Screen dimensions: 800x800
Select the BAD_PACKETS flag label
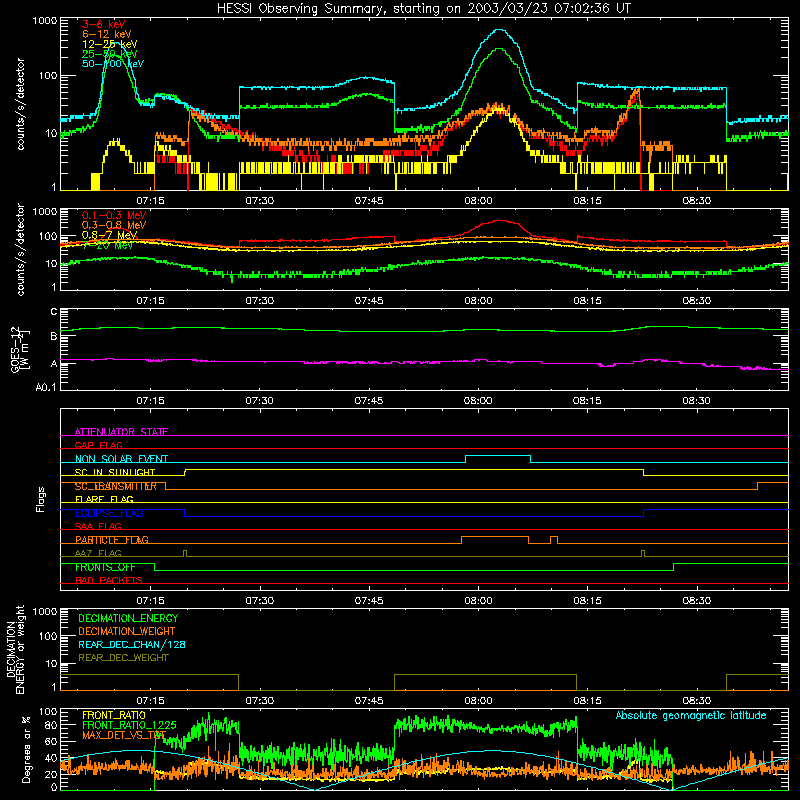pos(109,580)
